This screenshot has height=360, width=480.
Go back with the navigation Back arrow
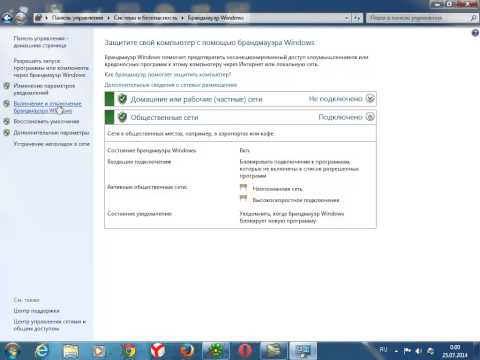[7, 18]
